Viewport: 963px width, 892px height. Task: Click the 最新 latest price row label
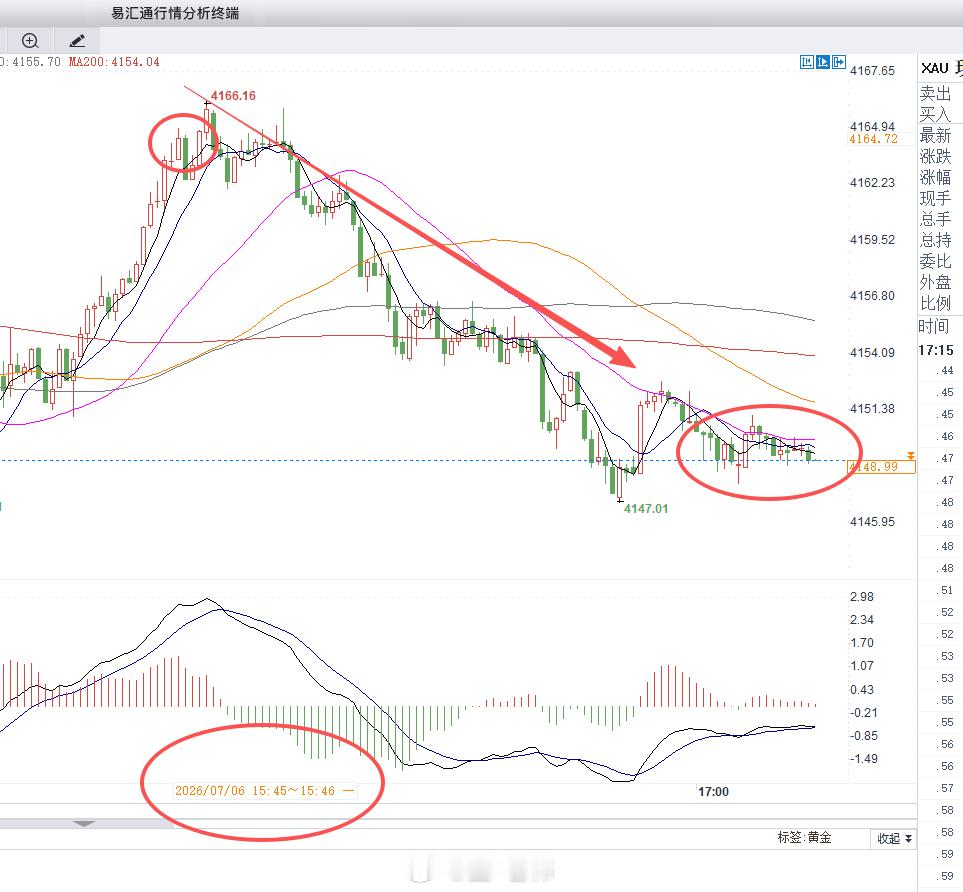935,135
